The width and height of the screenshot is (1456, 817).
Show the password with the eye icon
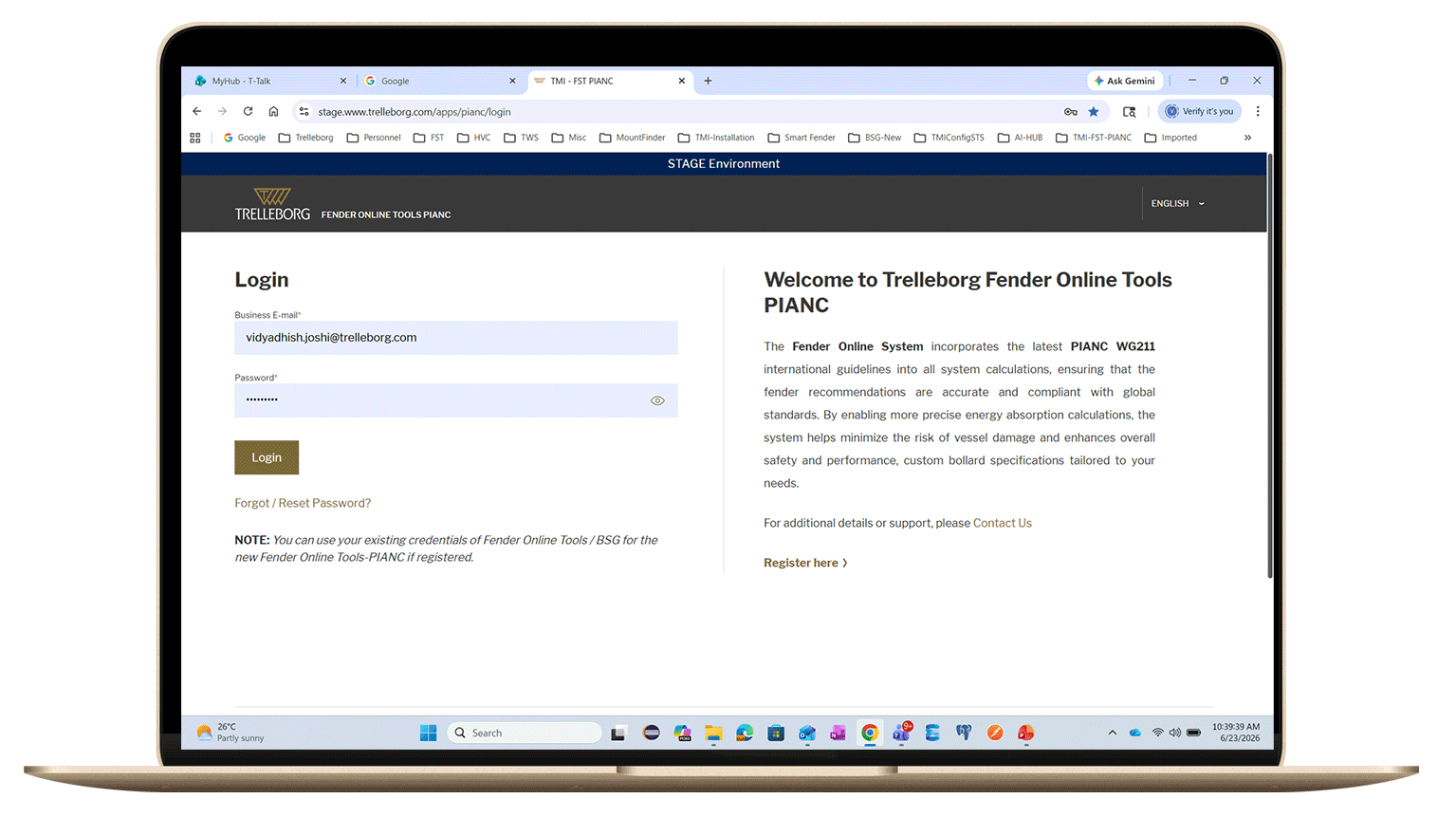tap(657, 400)
